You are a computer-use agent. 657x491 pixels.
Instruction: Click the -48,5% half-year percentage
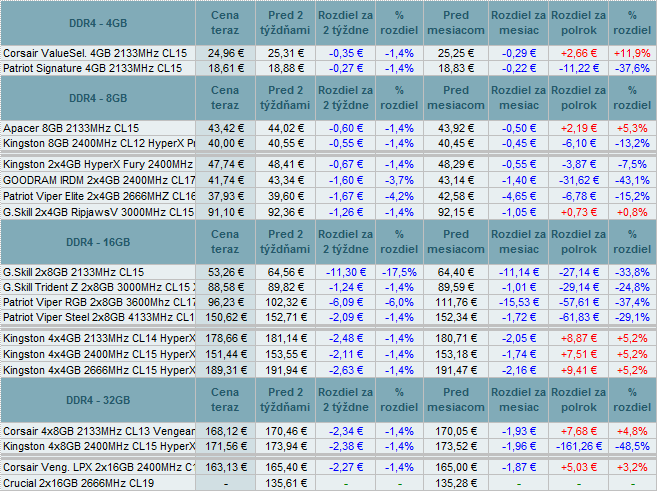click(x=632, y=446)
